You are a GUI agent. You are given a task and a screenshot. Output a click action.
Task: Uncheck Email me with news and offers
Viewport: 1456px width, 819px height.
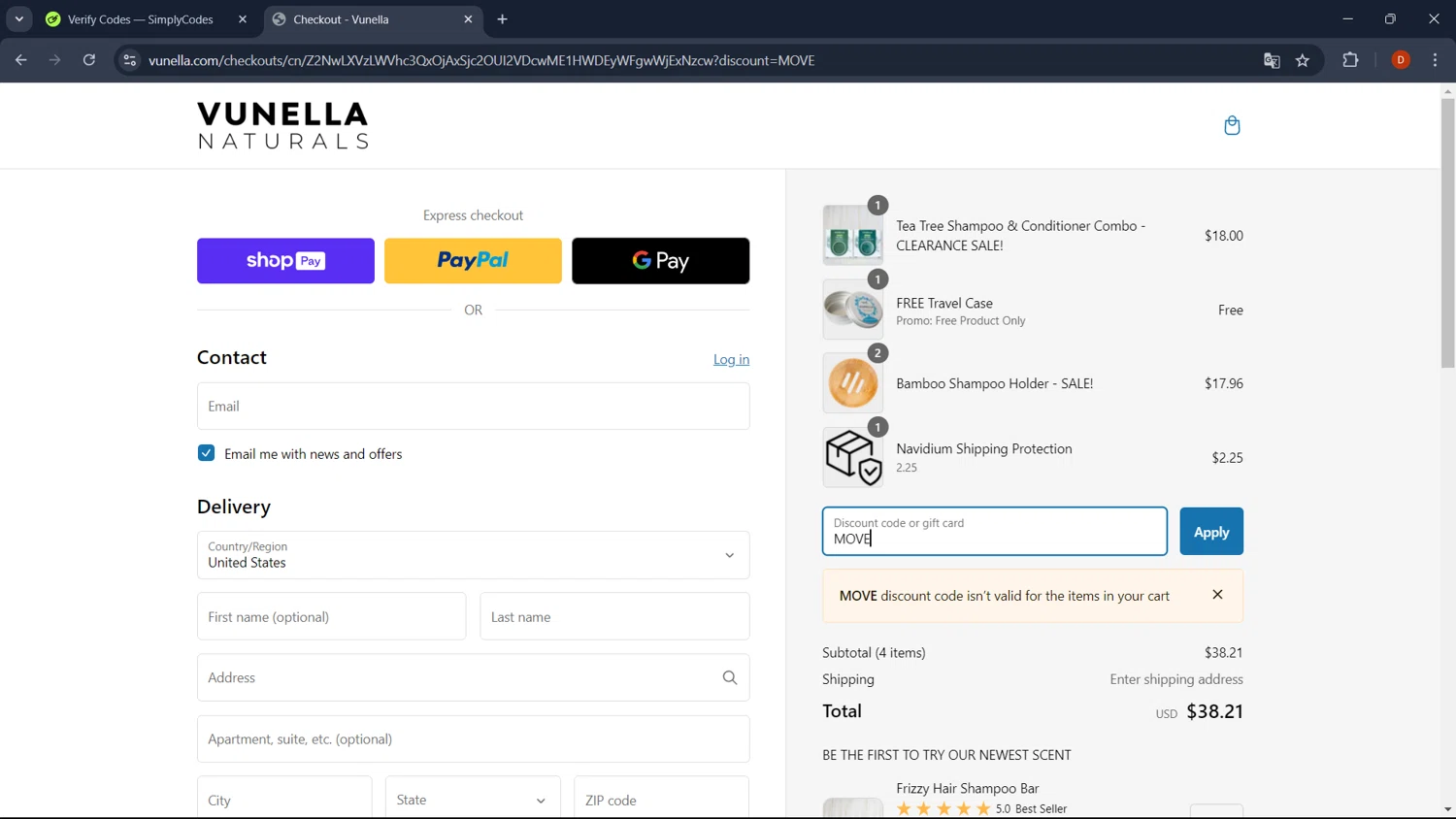pyautogui.click(x=206, y=453)
